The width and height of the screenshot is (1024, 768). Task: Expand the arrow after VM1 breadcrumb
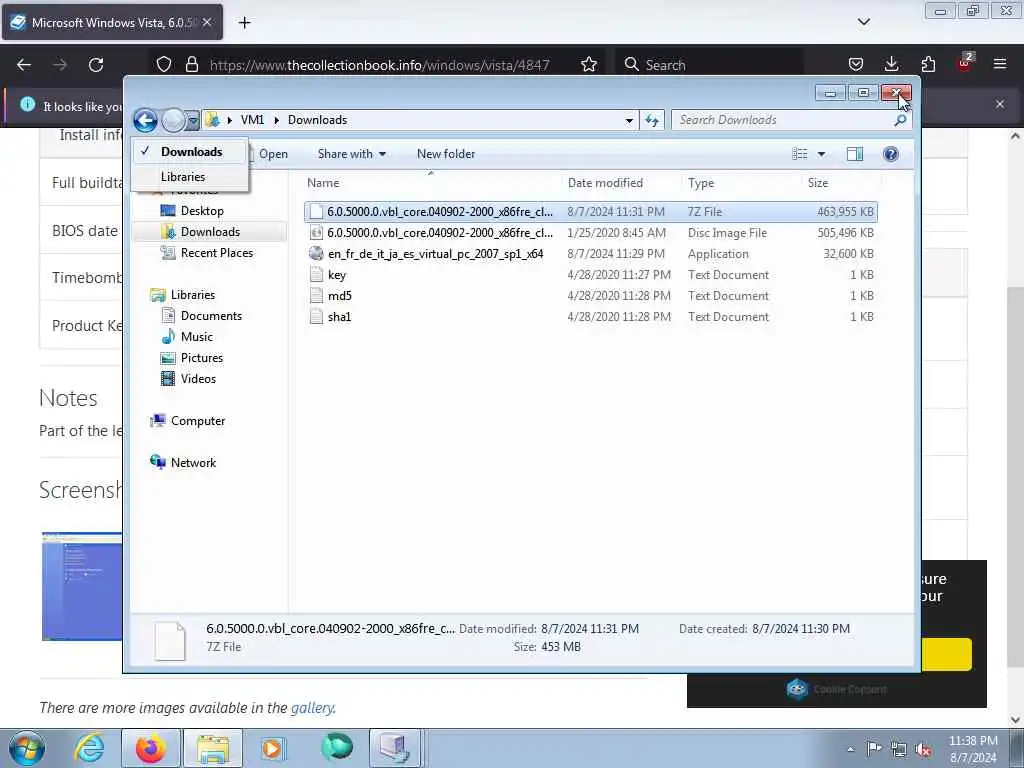[x=276, y=120]
